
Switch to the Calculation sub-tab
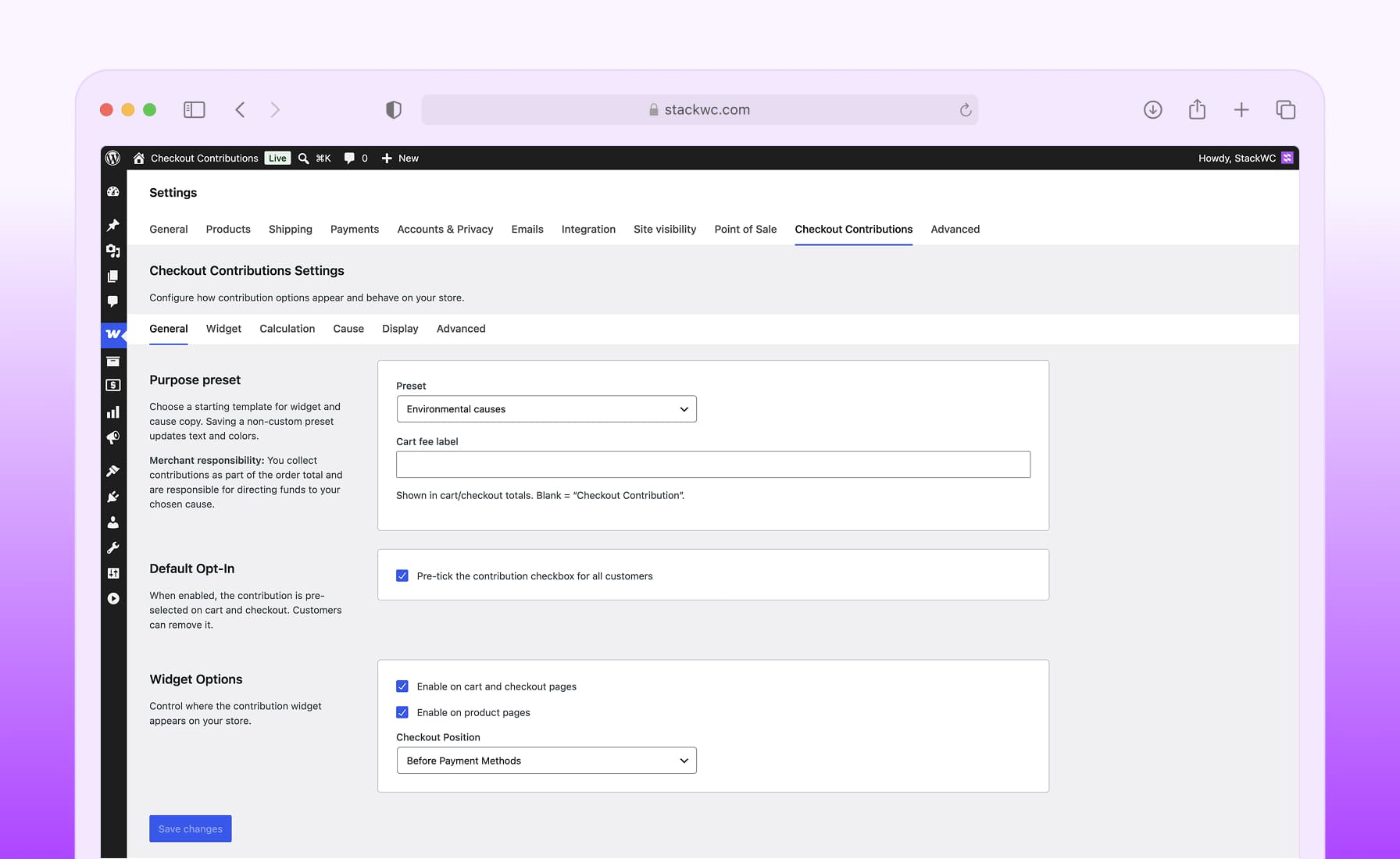point(287,329)
